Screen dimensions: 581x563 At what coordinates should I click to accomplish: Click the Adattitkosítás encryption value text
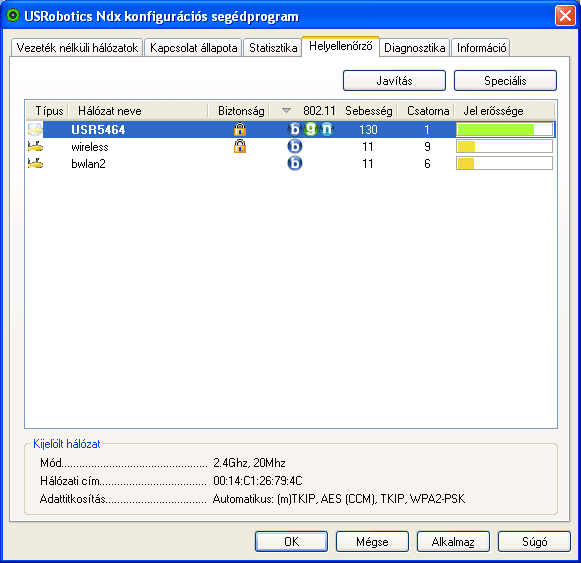(339, 499)
